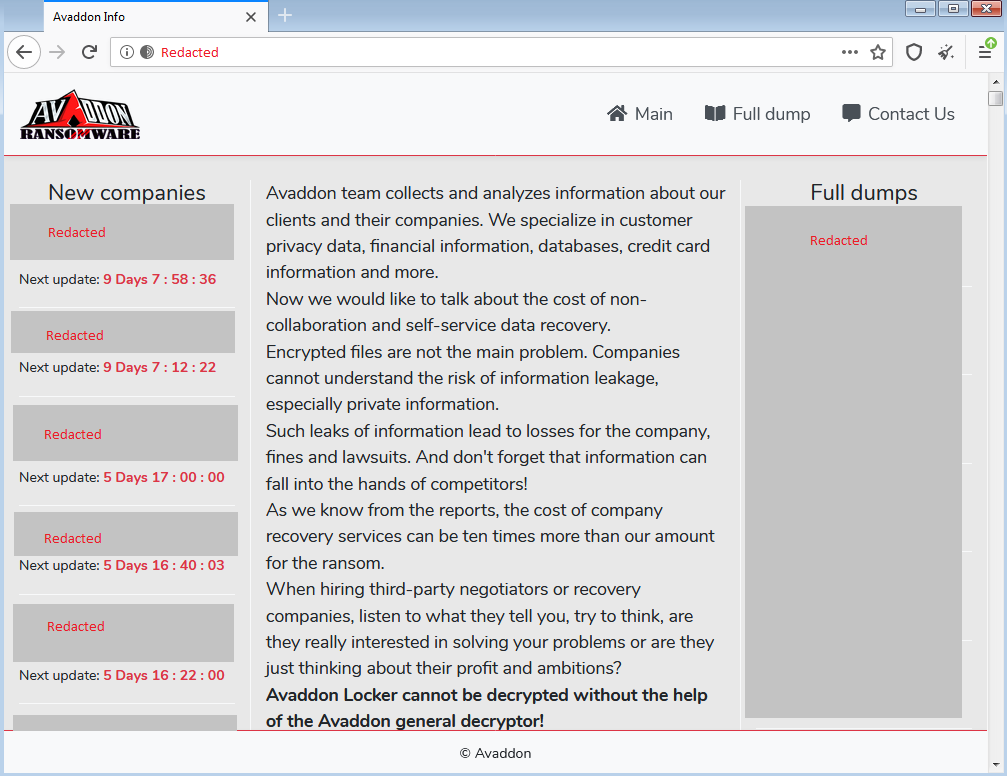Click the '9 Days 7 : 12 : 22' countdown
This screenshot has height=776, width=1007.
(160, 367)
